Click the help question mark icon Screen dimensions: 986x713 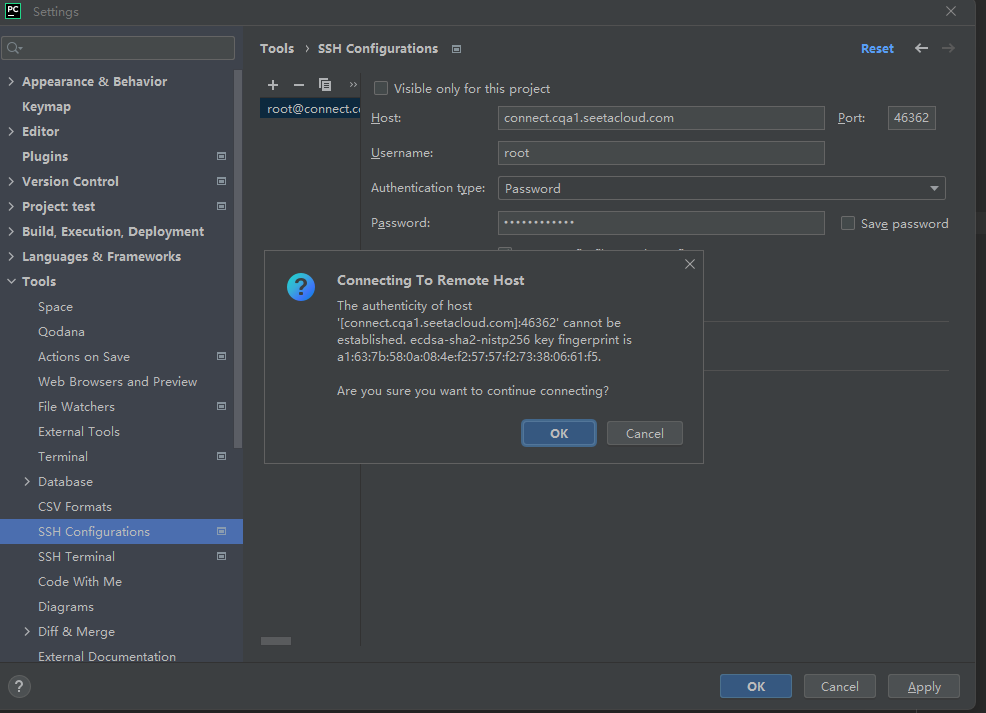[x=19, y=686]
